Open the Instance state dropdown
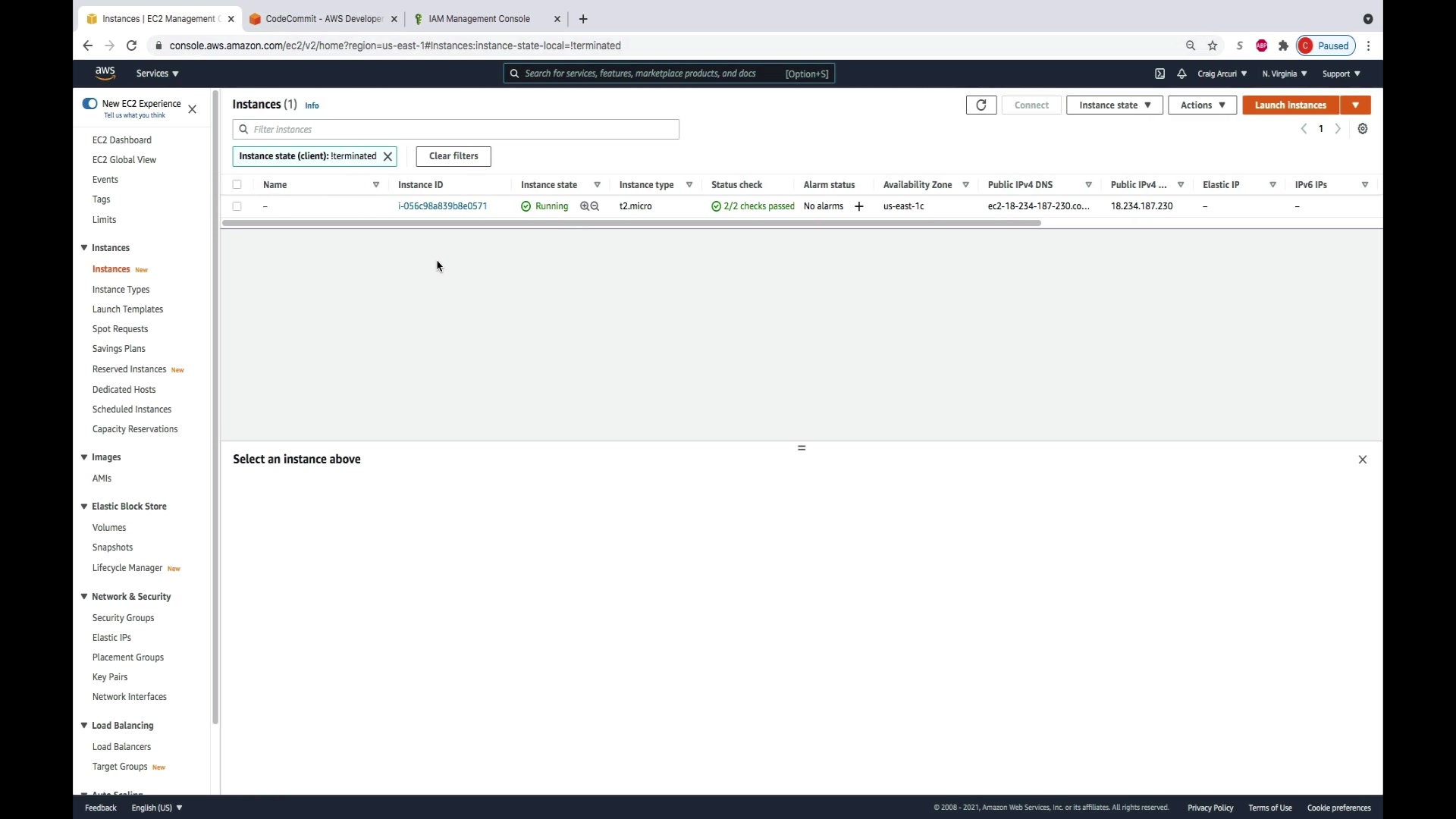 [x=1114, y=105]
